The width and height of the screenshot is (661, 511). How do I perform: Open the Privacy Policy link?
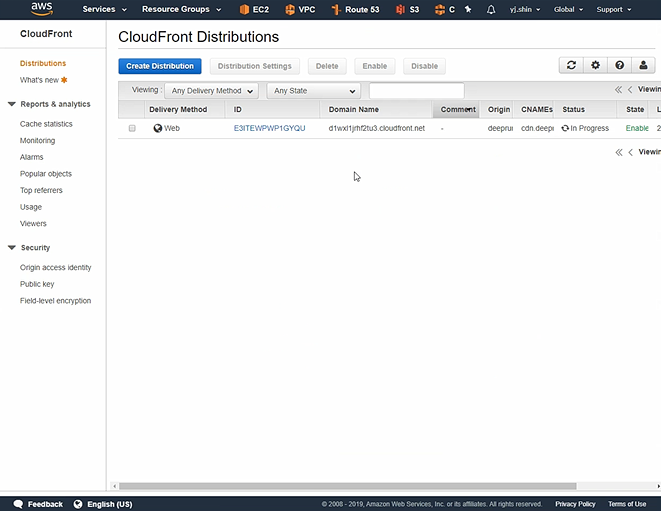coord(575,504)
